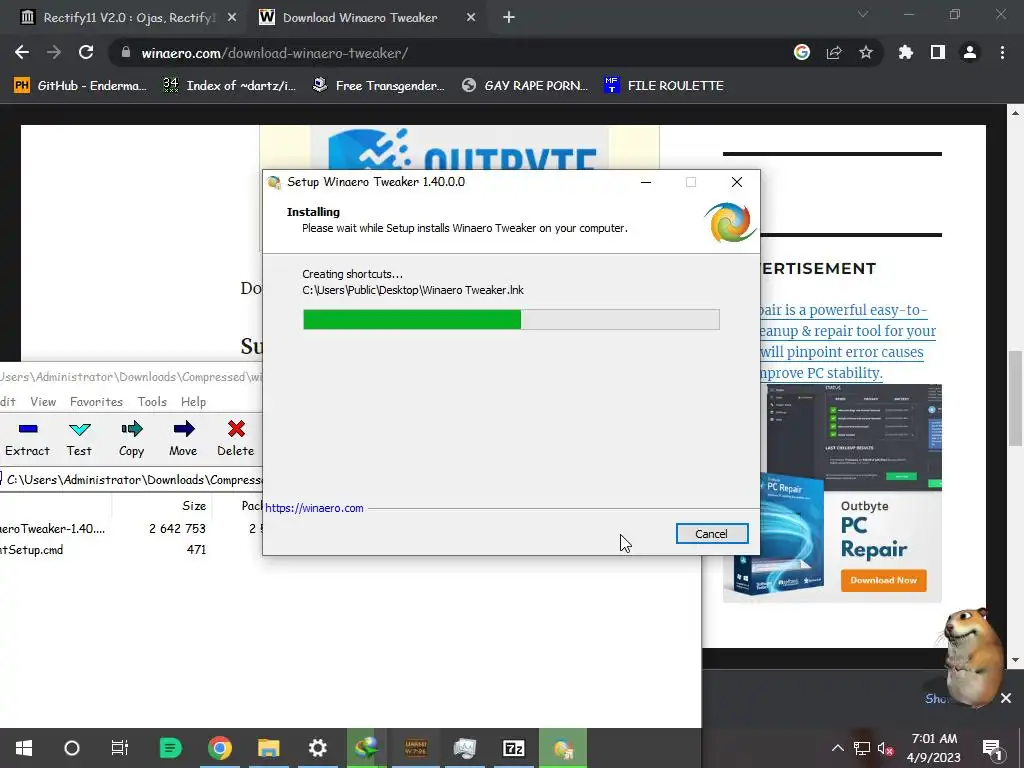Bookmark this page with the star
Viewport: 1024px width, 768px height.
866,52
